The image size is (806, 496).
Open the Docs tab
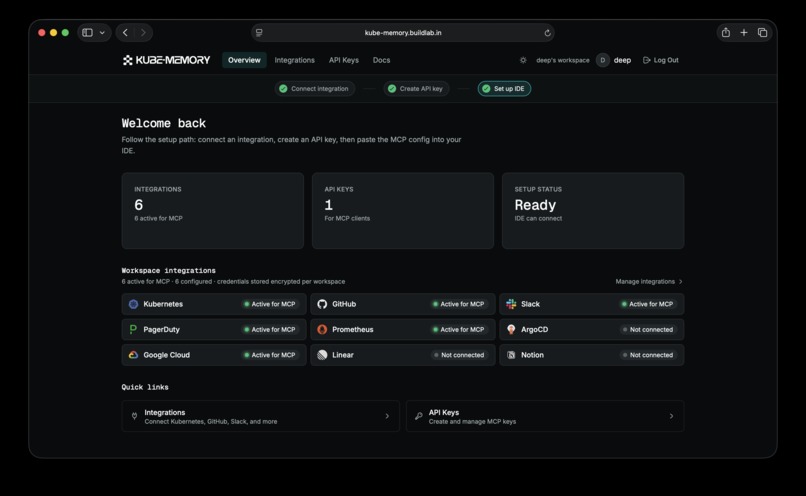(381, 60)
